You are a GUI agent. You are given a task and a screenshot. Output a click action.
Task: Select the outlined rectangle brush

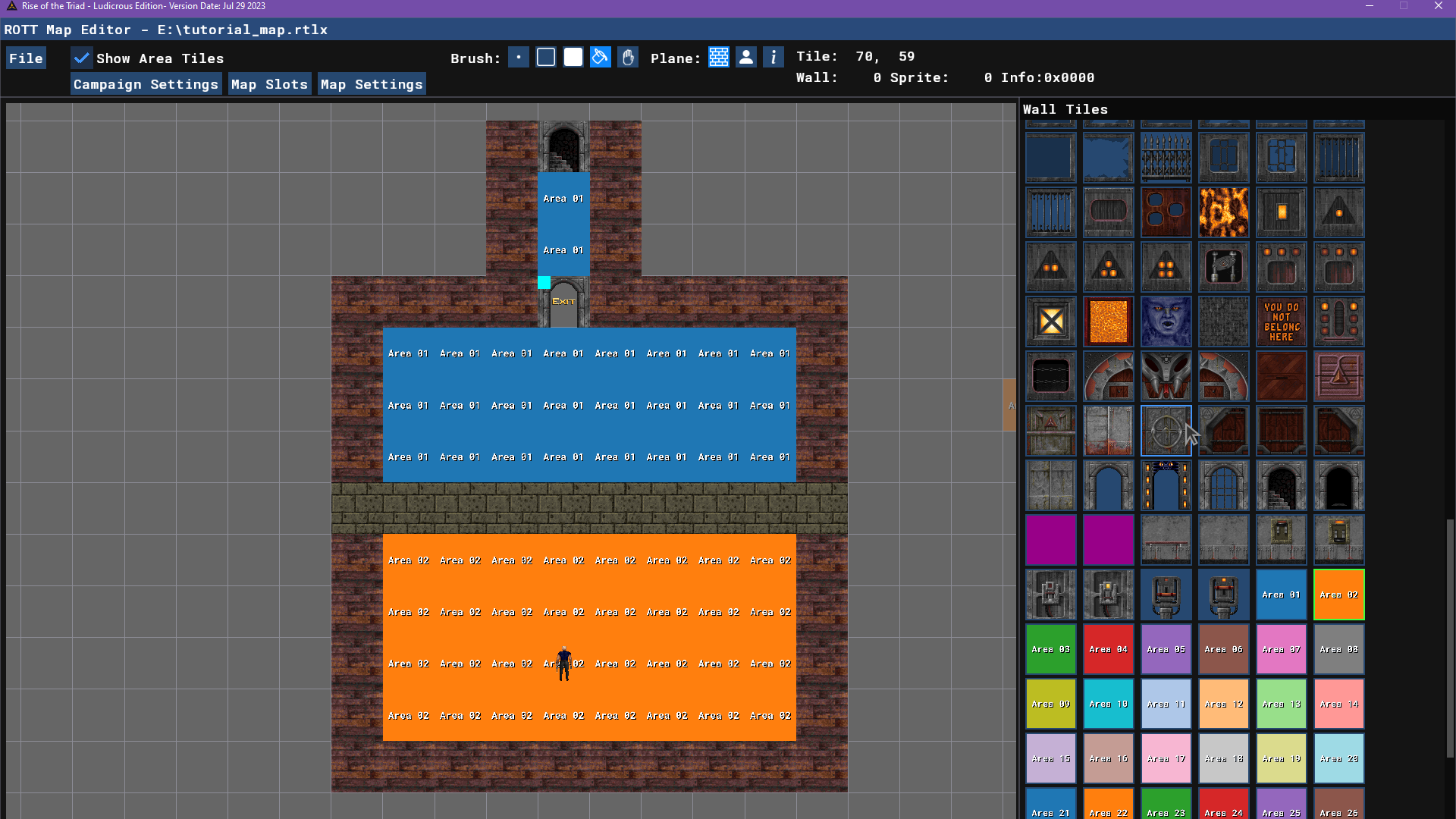point(546,58)
